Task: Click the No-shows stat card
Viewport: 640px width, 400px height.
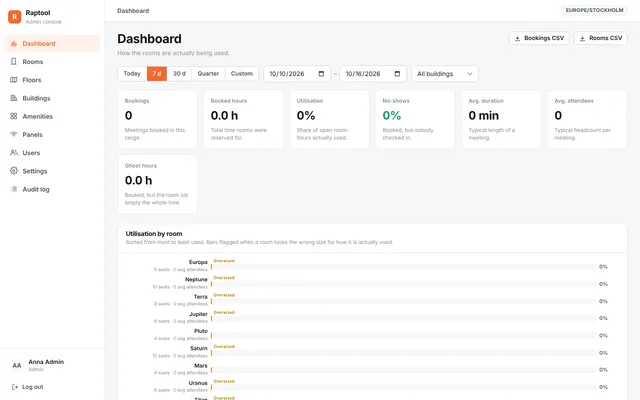Action: tap(415, 119)
